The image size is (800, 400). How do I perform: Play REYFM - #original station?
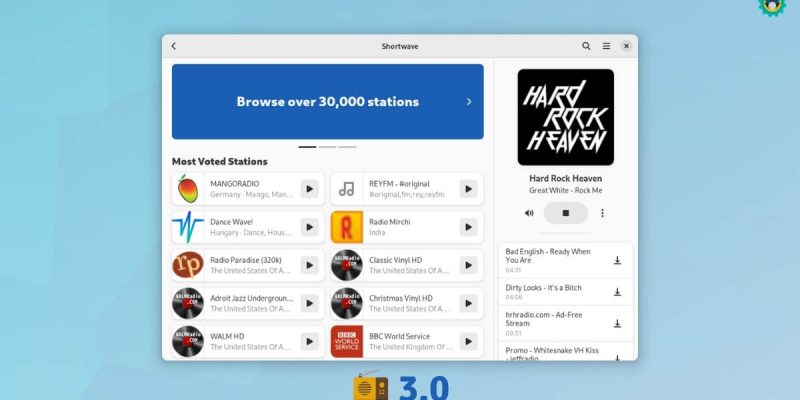468,189
